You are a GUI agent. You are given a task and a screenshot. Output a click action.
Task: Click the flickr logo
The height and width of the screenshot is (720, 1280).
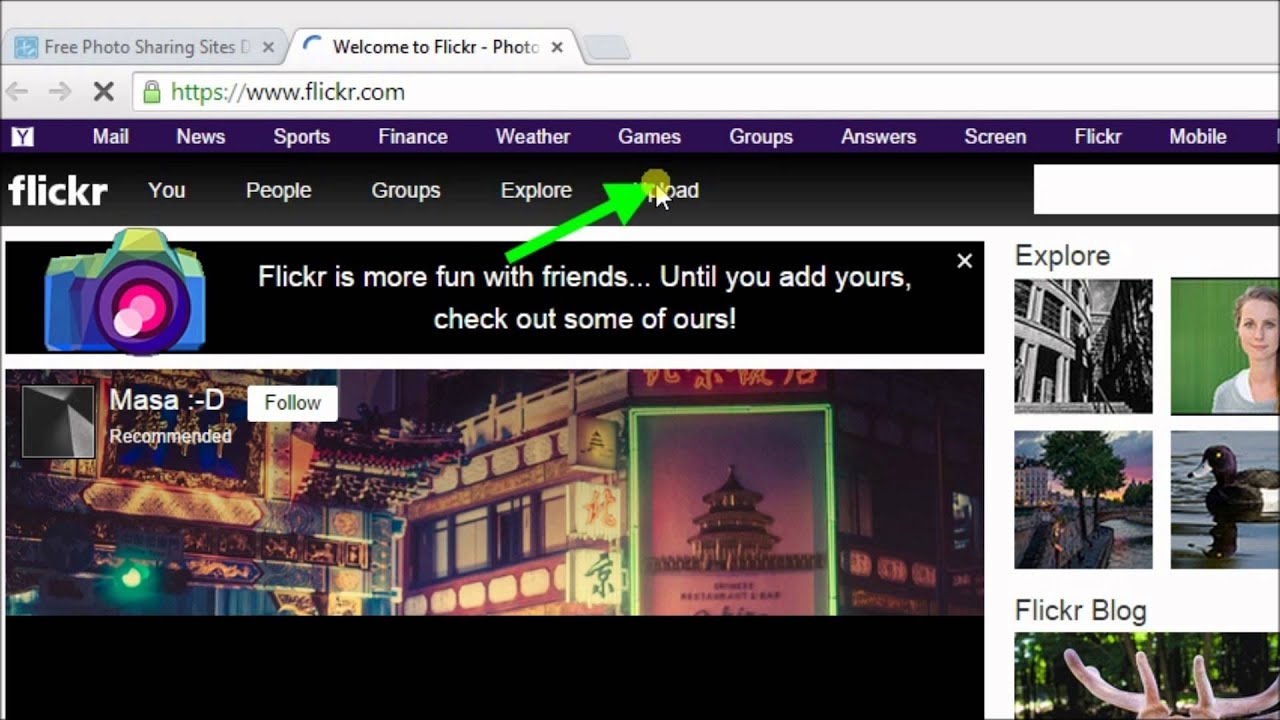(x=58, y=190)
